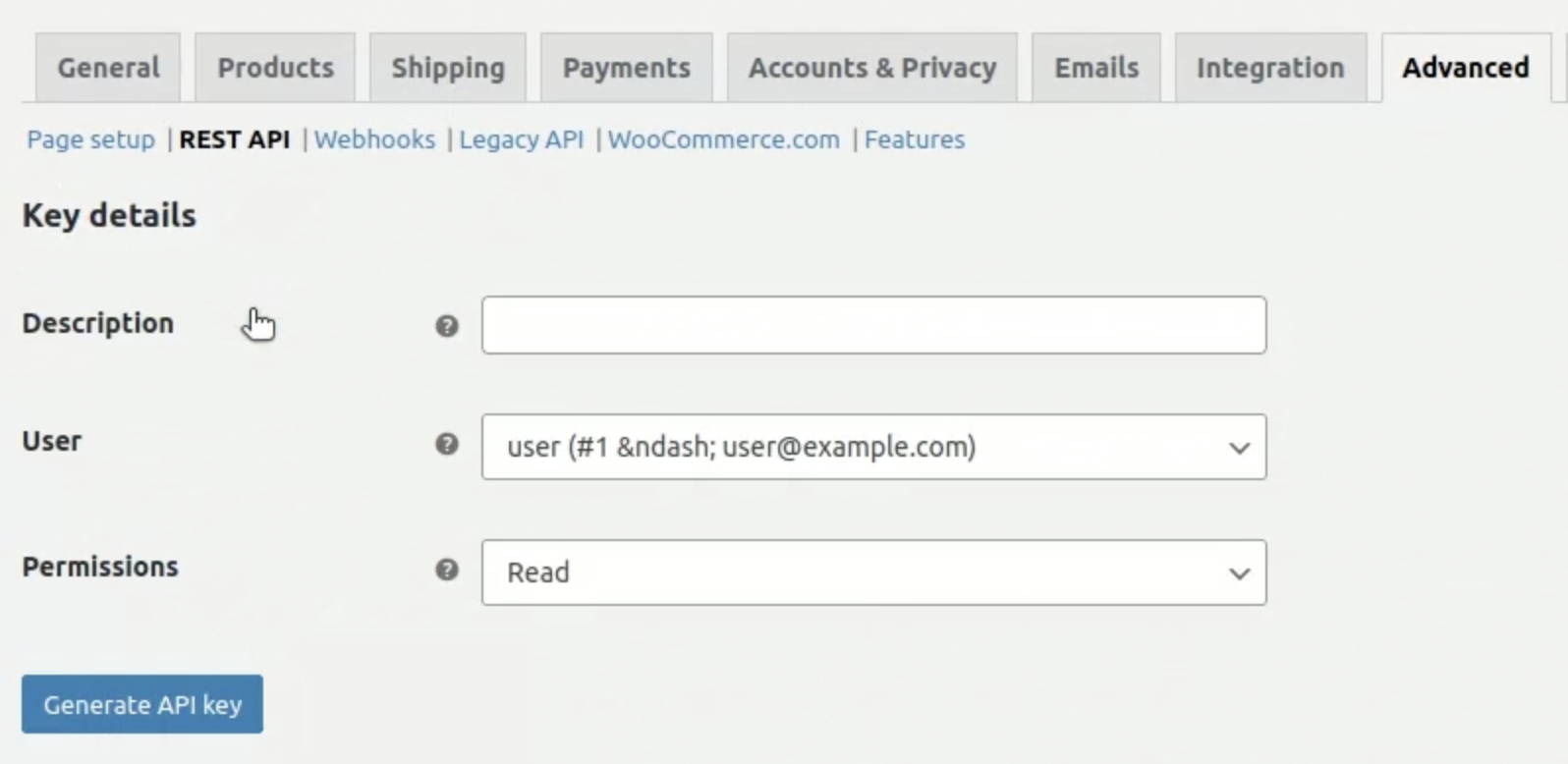Switch to the General tab
The image size is (1568, 764).
(x=108, y=68)
